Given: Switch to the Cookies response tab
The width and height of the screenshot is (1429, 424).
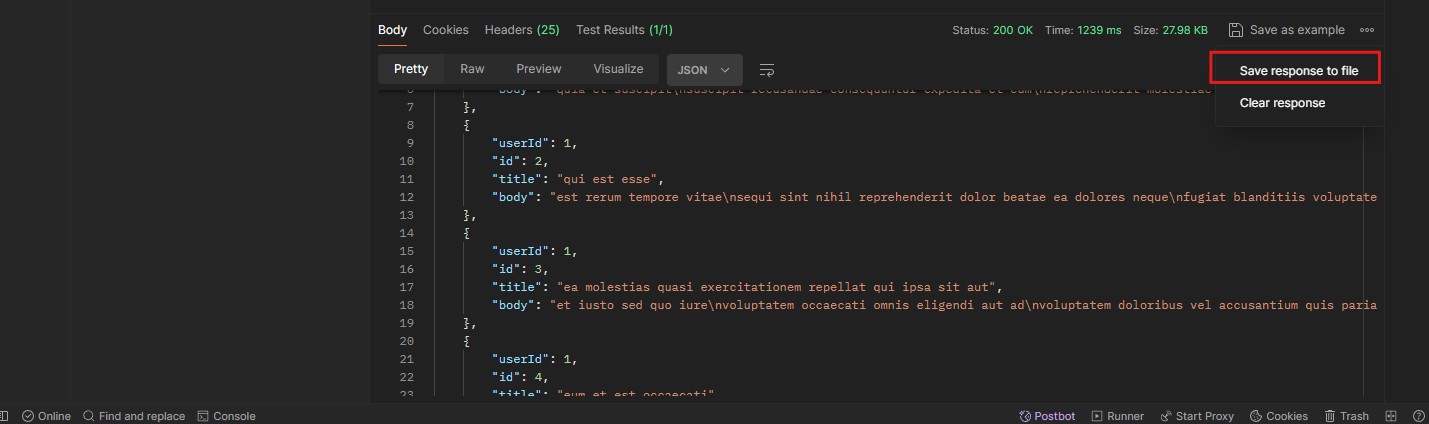Looking at the screenshot, I should 446,30.
